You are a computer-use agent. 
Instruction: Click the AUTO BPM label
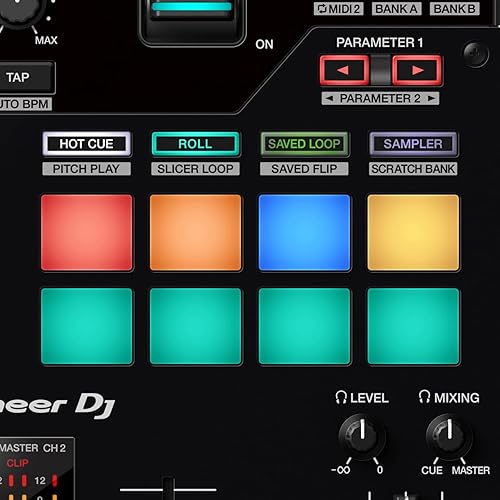click(x=25, y=104)
